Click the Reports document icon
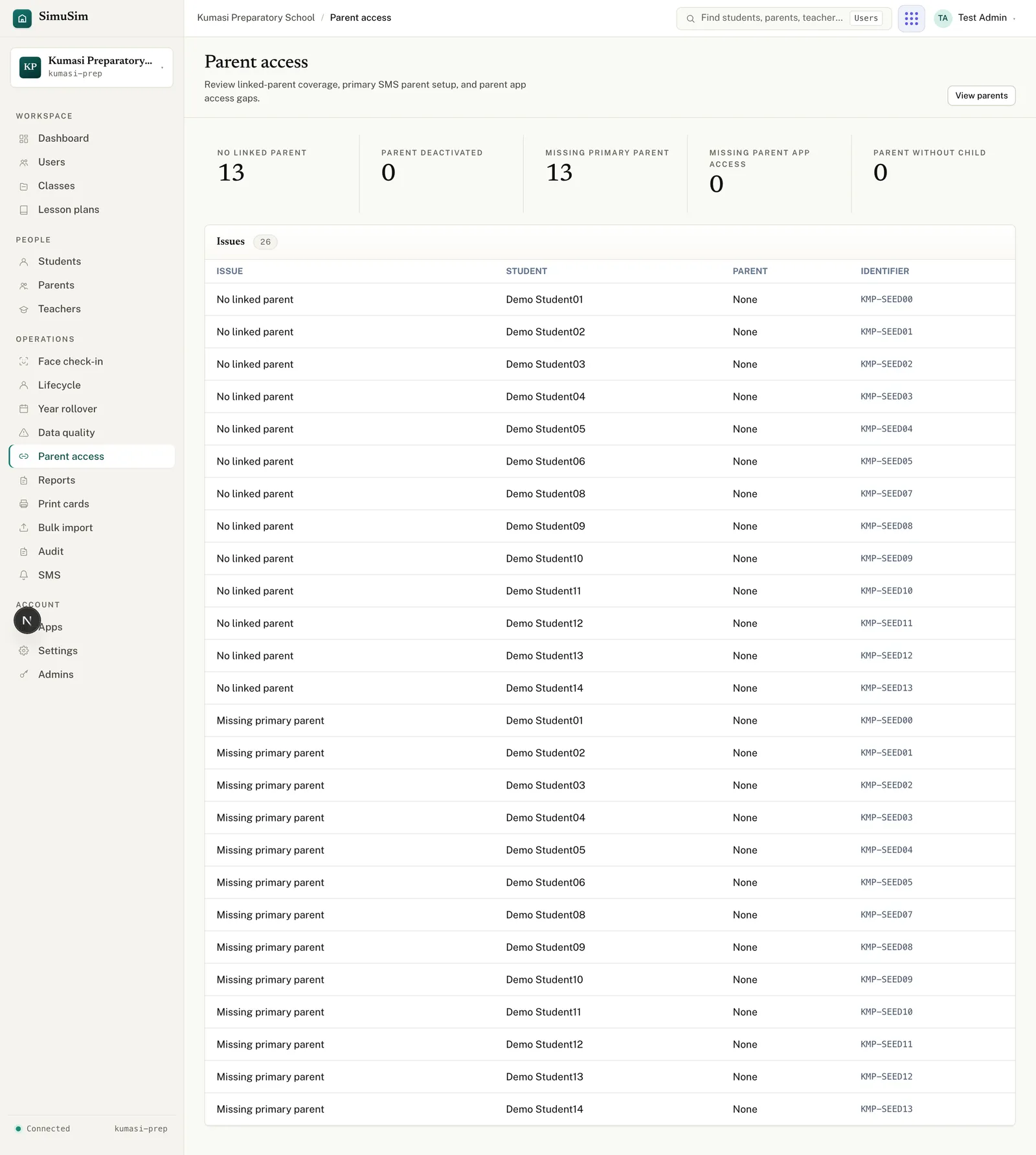 click(x=24, y=481)
